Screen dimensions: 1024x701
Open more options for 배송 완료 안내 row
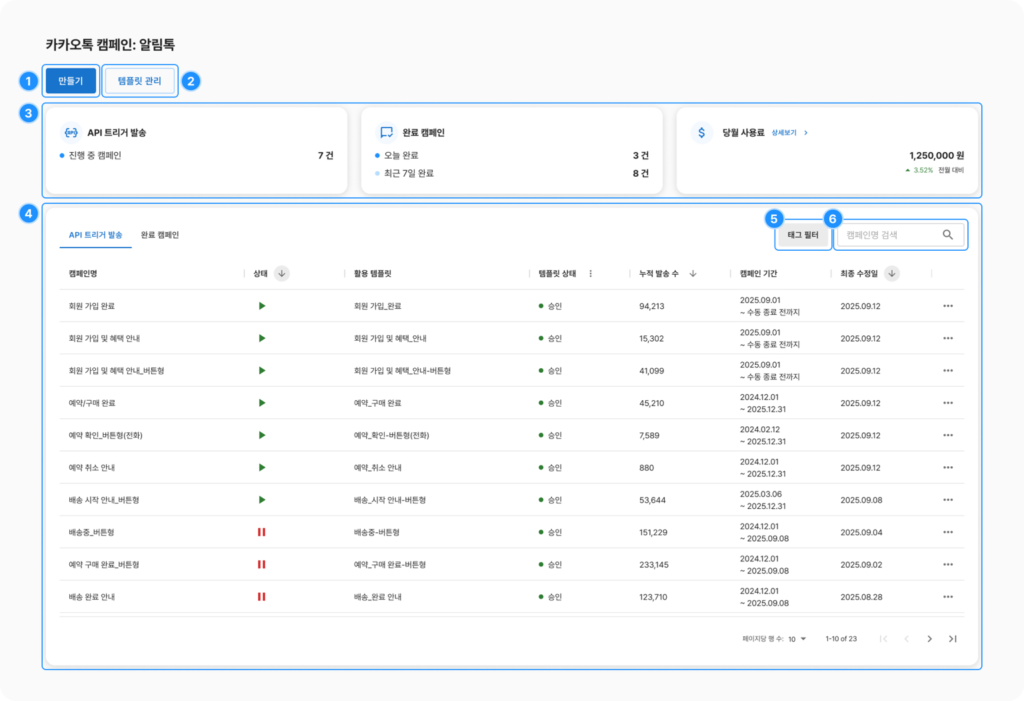[947, 597]
